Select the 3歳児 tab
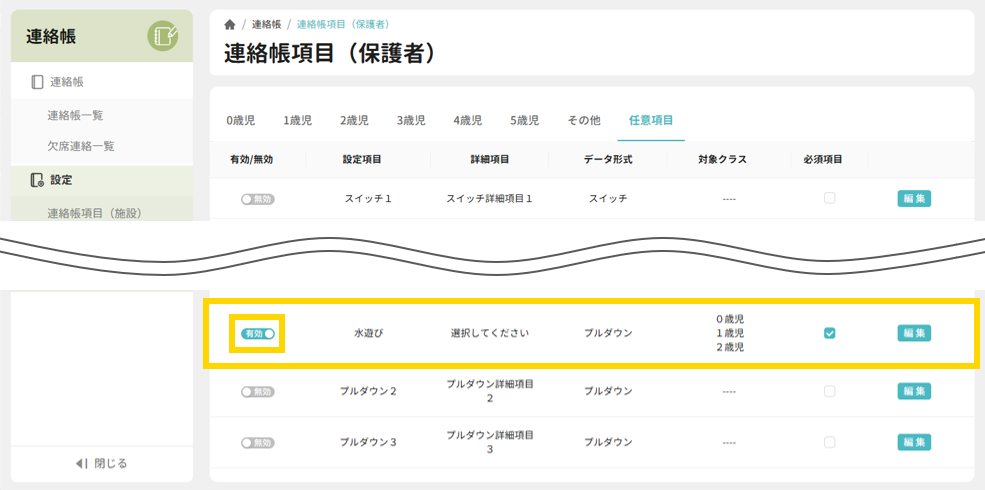 (x=411, y=120)
